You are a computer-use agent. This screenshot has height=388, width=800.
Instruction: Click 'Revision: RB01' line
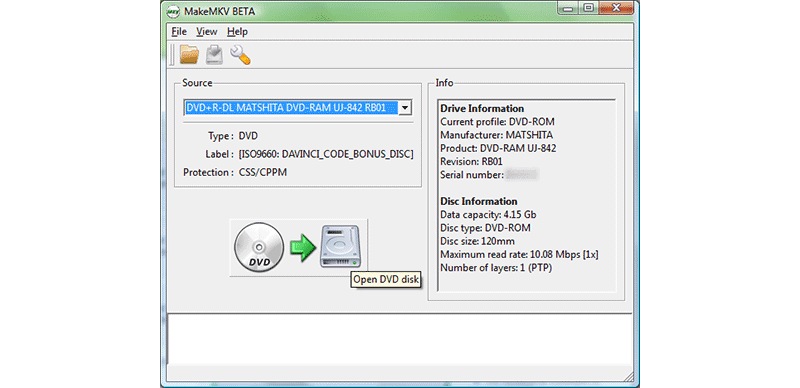[472, 162]
